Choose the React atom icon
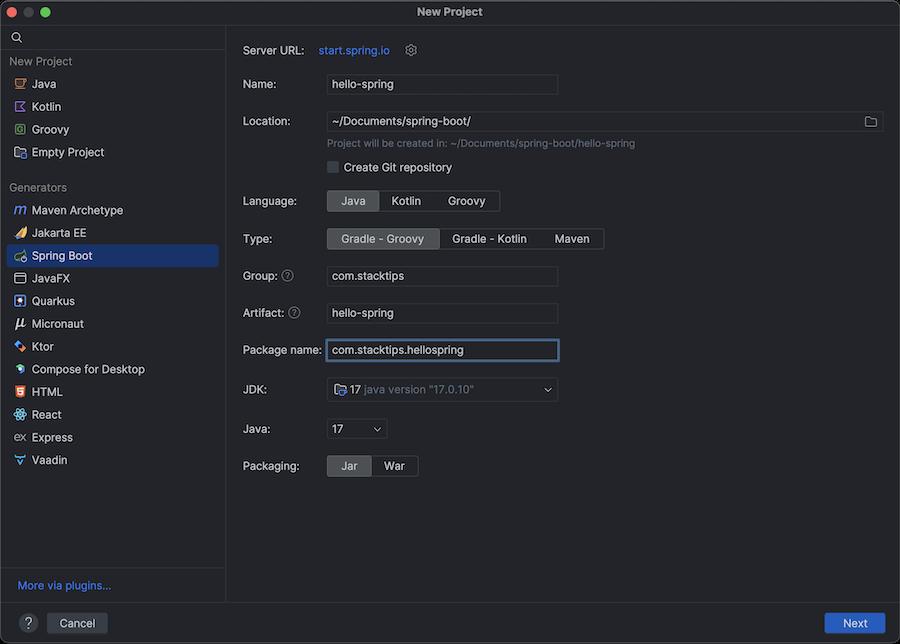 click(20, 414)
